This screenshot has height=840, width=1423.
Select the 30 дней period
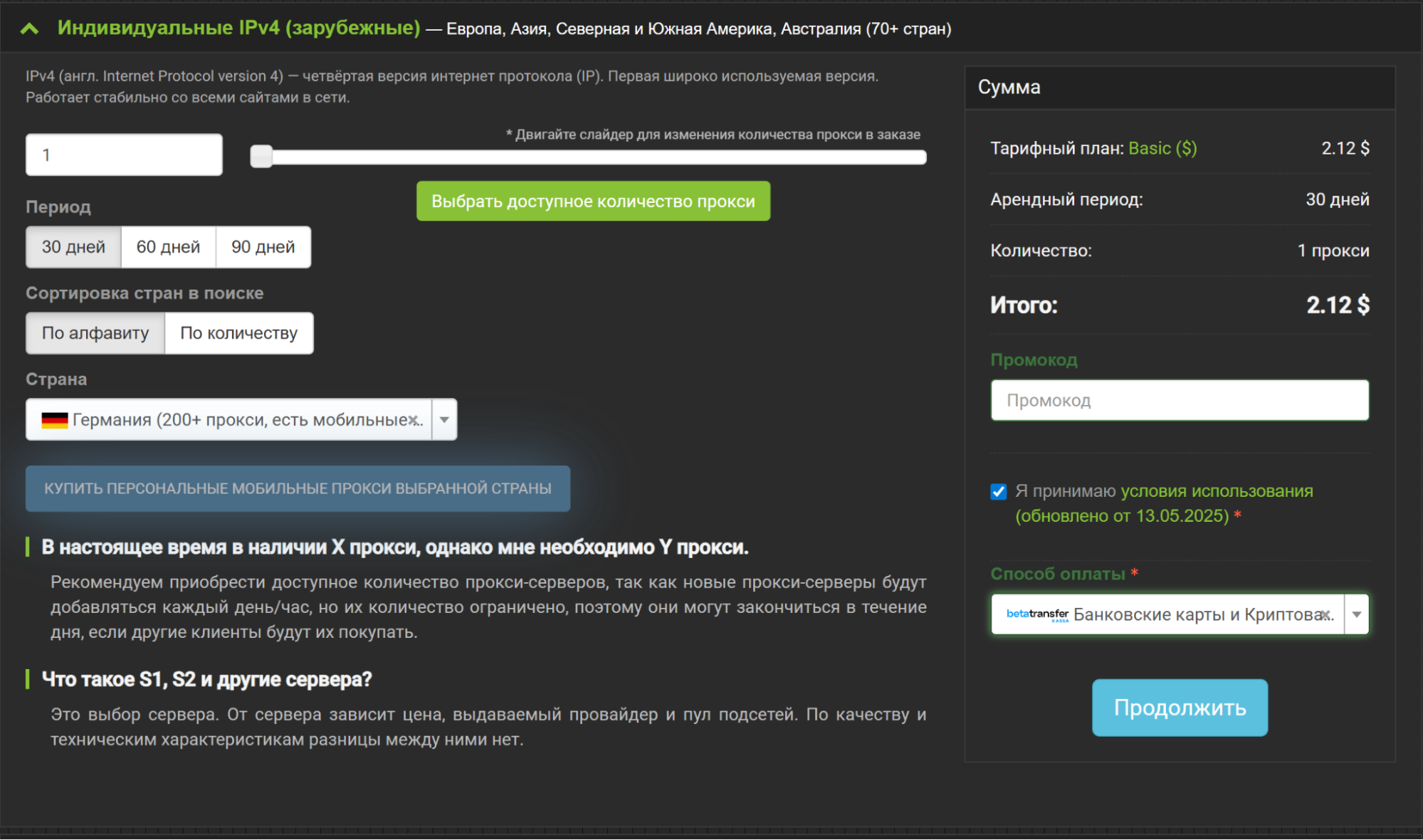pyautogui.click(x=73, y=247)
